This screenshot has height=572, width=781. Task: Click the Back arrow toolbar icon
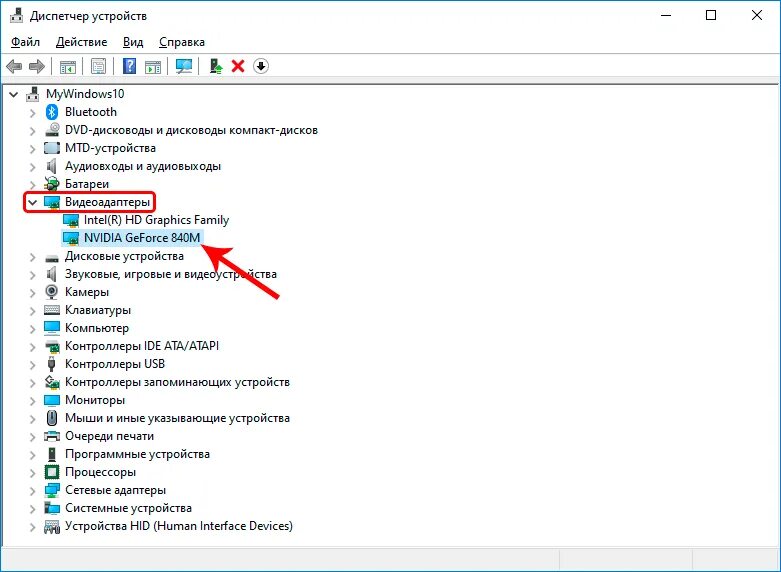coord(14,66)
